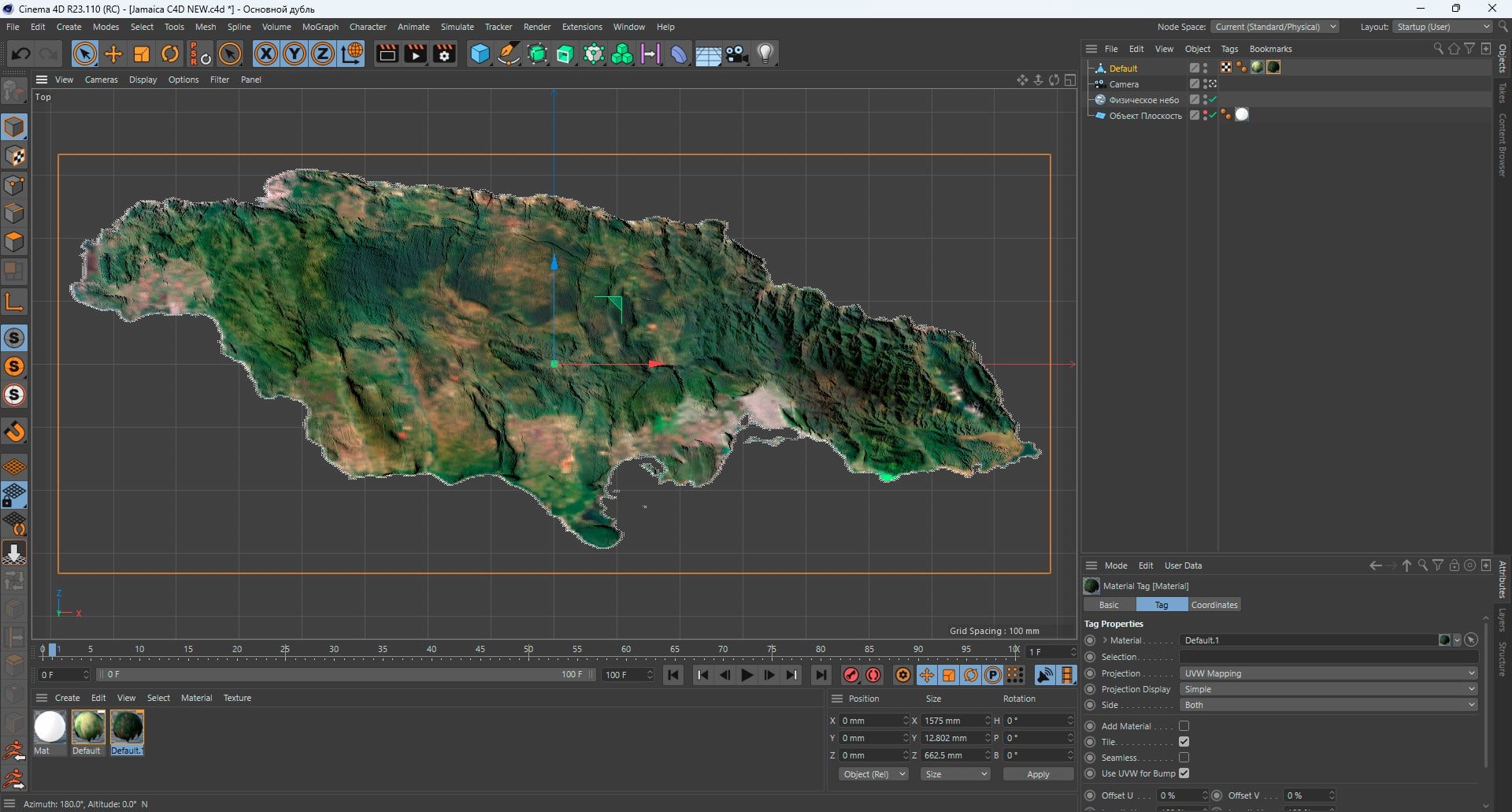Viewport: 1512px width, 812px height.
Task: Play the animation forward
Action: click(x=747, y=675)
